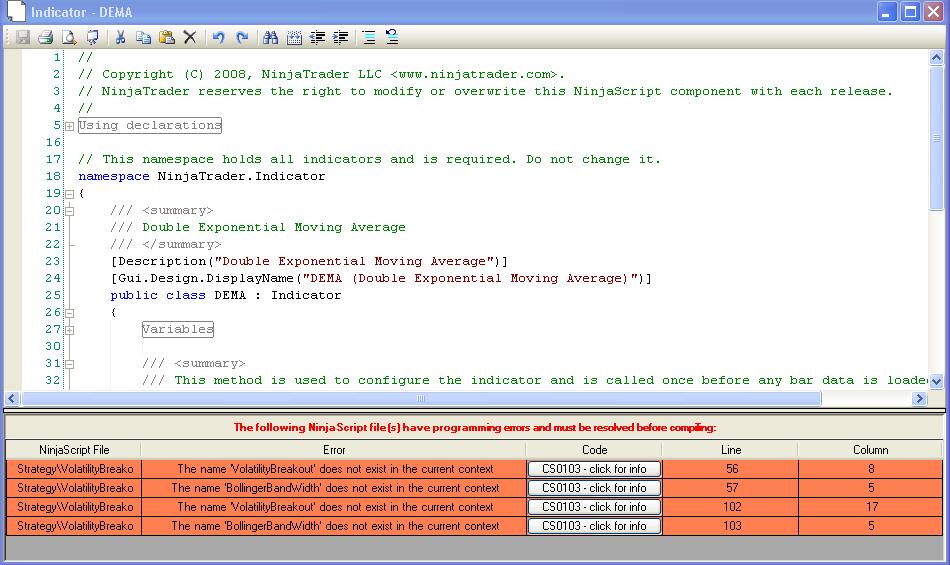Decrease indent with the outdent icon
Image resolution: width=950 pixels, height=565 pixels.
(x=317, y=38)
